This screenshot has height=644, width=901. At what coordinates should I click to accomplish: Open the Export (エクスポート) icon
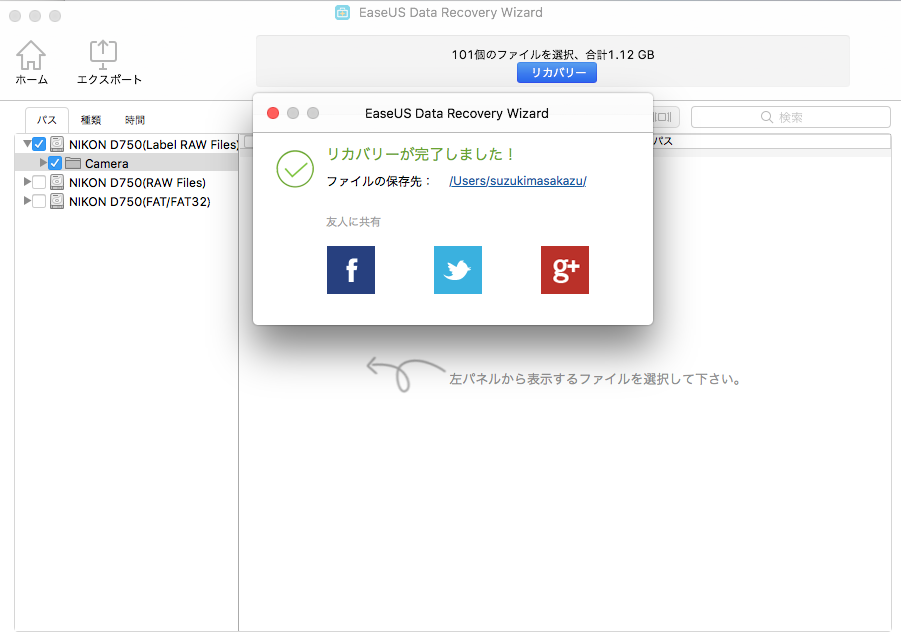click(103, 55)
